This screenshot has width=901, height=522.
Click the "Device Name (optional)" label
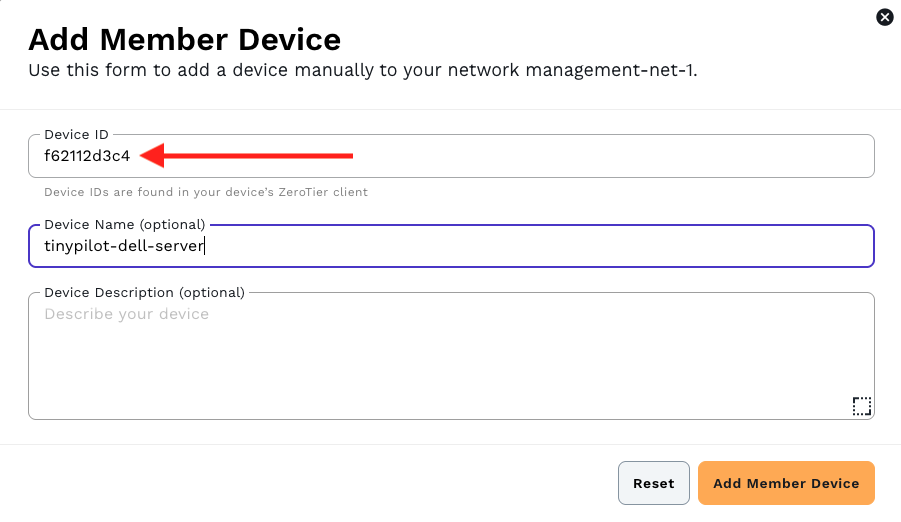(125, 224)
